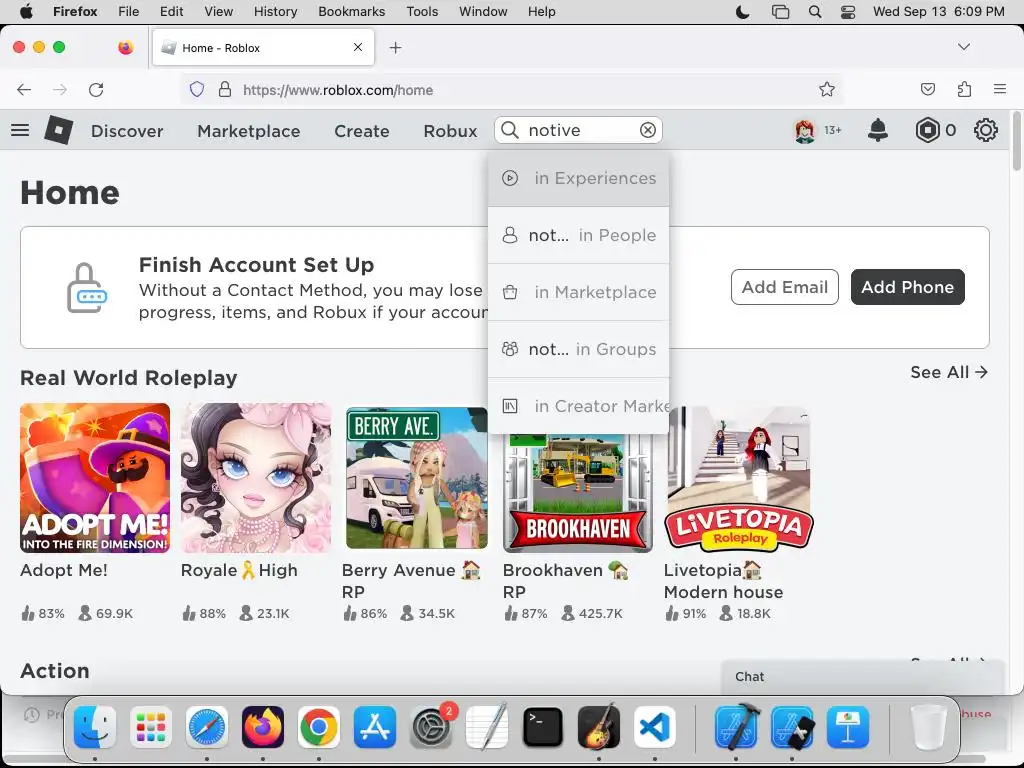Search notive in People

tap(579, 235)
